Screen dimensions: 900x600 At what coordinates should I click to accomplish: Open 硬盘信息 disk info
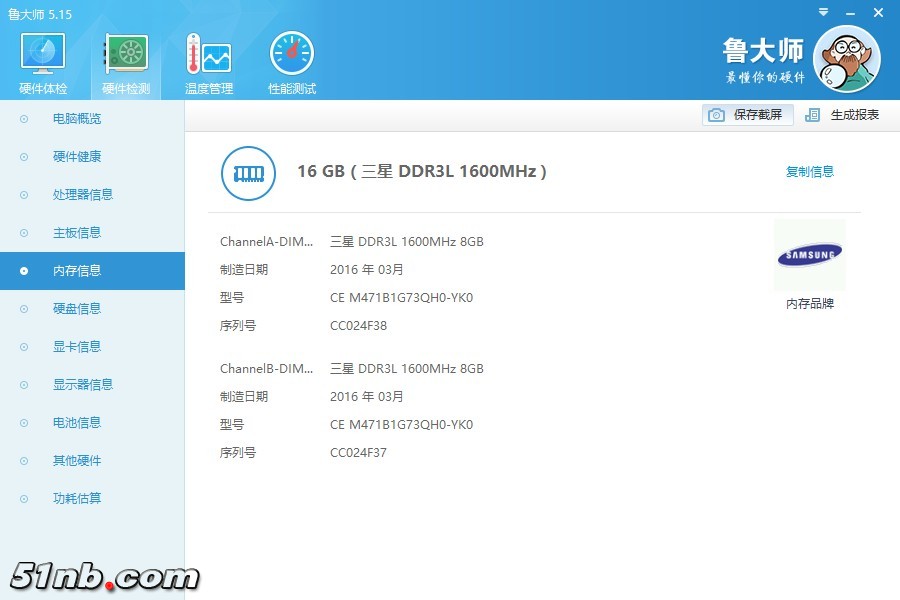[x=77, y=309]
